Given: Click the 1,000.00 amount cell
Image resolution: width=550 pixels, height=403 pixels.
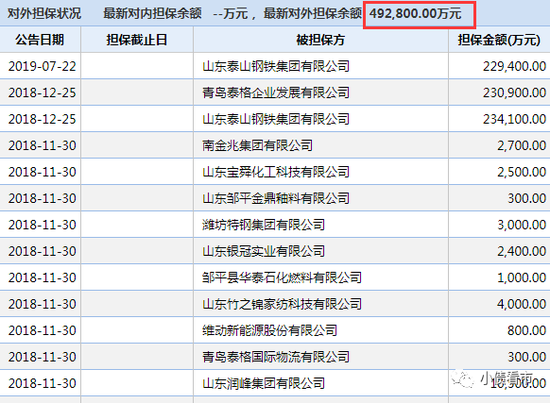Looking at the screenshot, I should (x=522, y=278).
